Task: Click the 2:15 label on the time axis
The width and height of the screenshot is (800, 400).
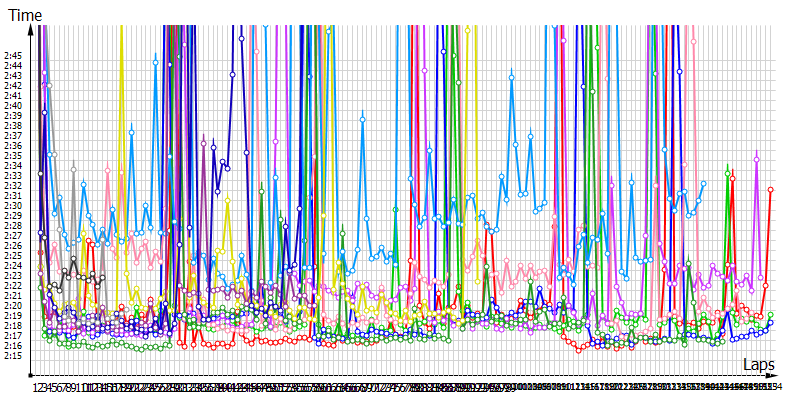Action: pyautogui.click(x=13, y=356)
